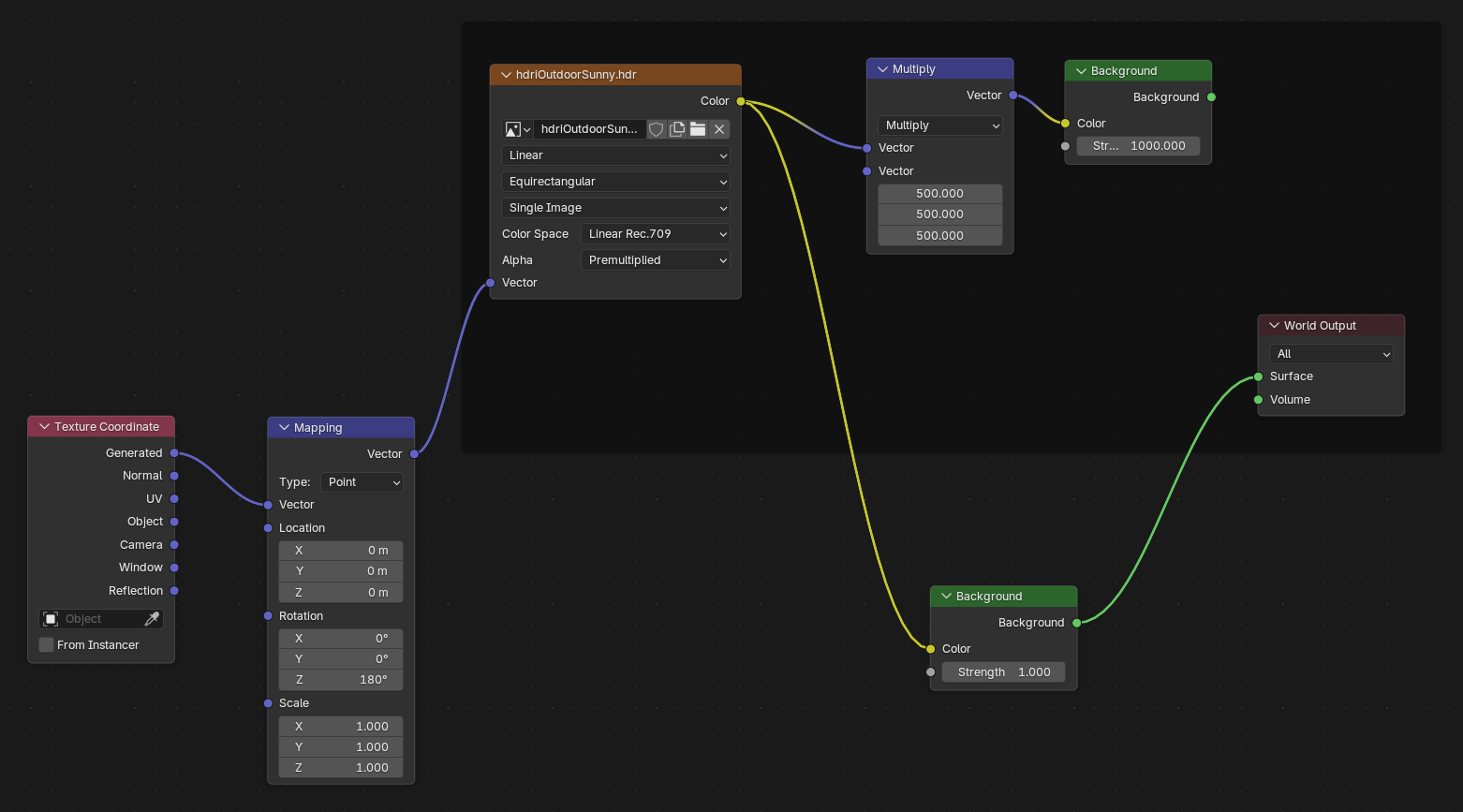Image resolution: width=1463 pixels, height=812 pixels.
Task: Pick an Object with the eyedropper tool
Action: coord(152,618)
